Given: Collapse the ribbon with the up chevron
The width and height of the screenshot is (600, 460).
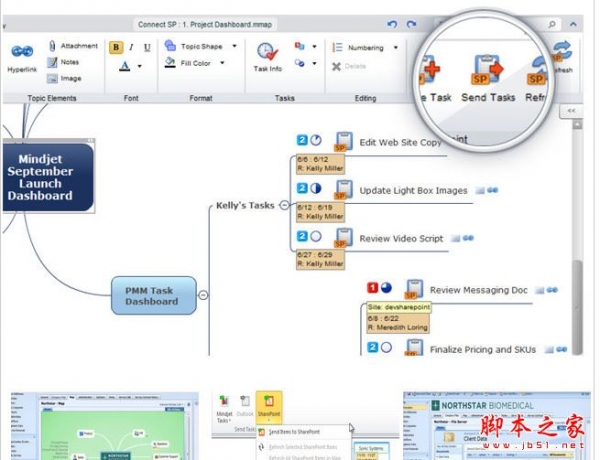Looking at the screenshot, I should point(573,24).
